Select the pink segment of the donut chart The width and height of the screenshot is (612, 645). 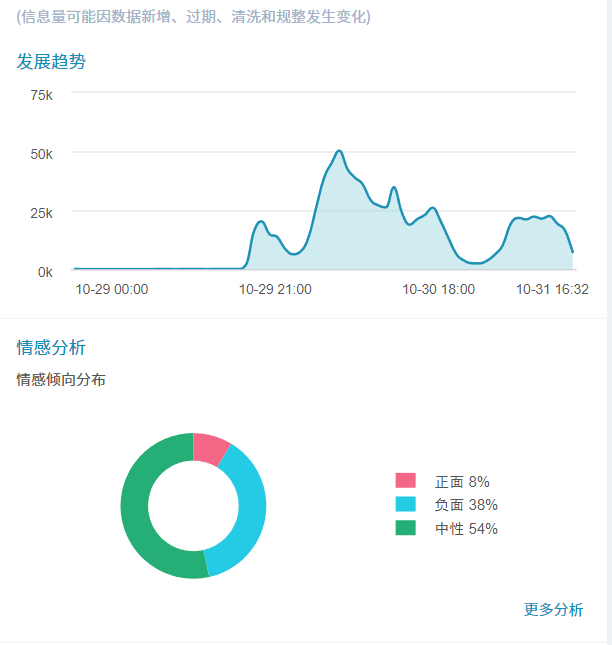pyautogui.click(x=209, y=449)
